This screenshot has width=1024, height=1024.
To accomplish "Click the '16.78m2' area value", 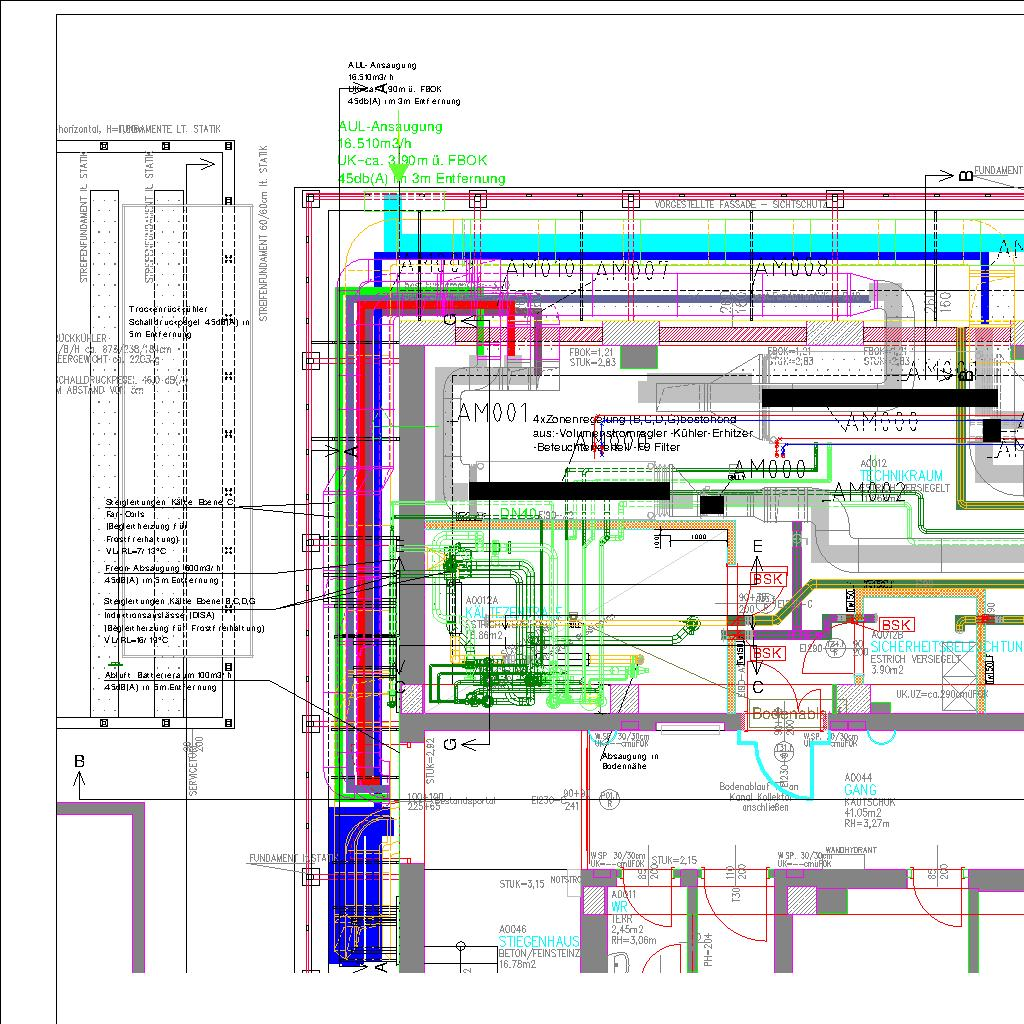I will (x=517, y=964).
